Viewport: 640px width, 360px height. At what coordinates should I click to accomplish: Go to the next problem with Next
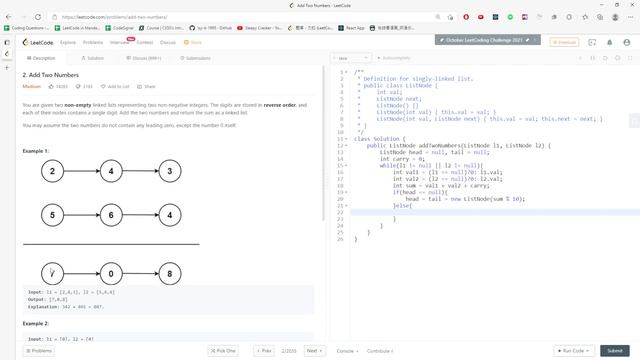[315, 351]
